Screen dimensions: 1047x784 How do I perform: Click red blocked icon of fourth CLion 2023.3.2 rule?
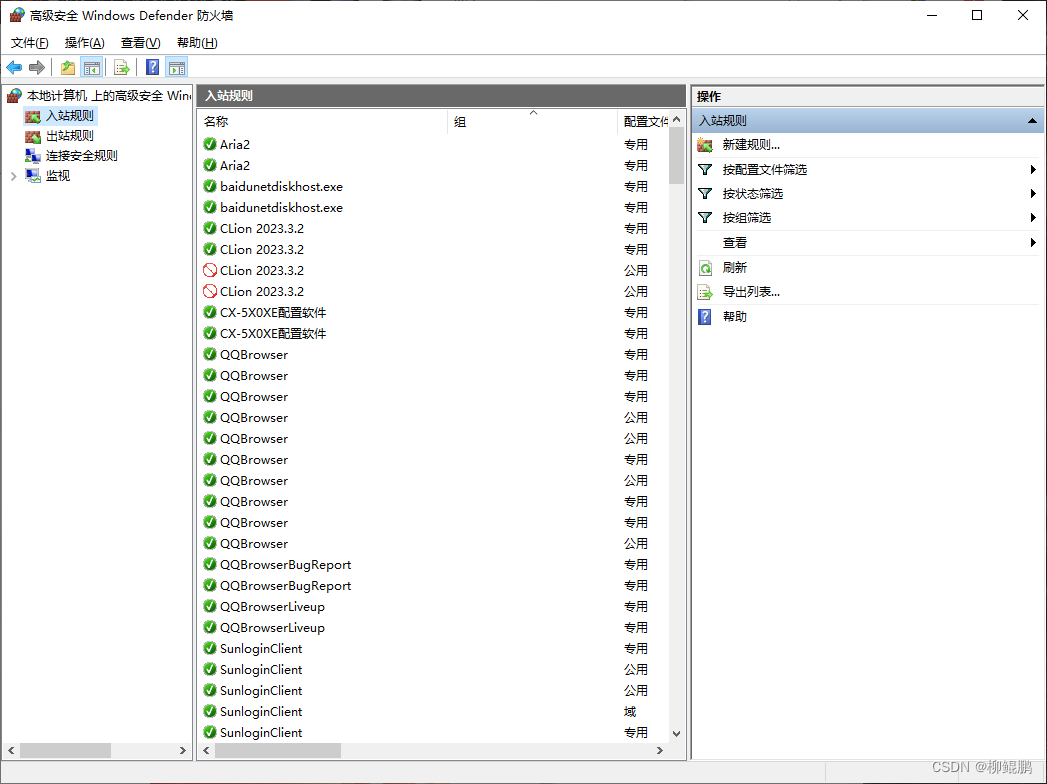210,291
